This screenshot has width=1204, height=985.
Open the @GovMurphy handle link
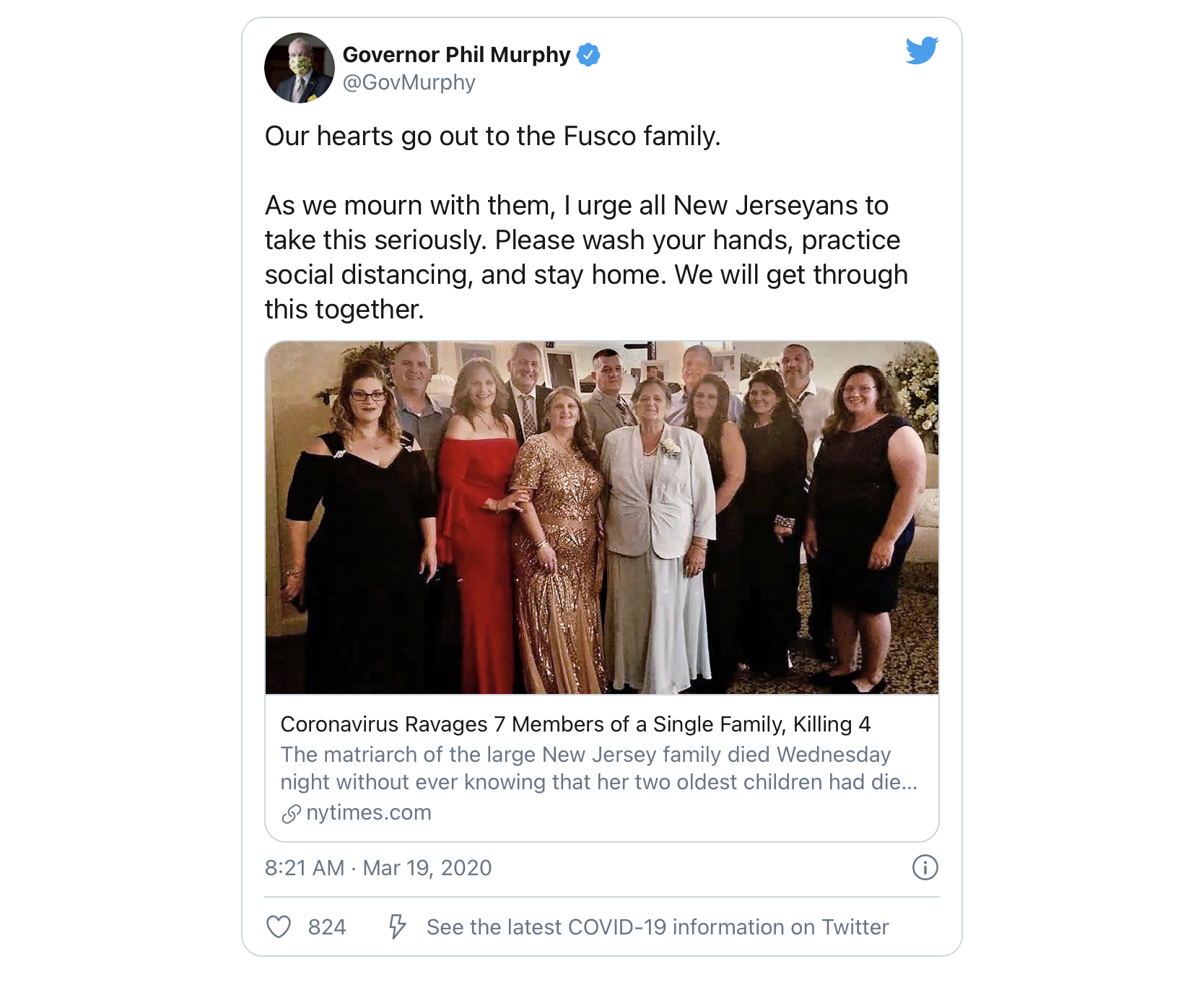[x=409, y=82]
